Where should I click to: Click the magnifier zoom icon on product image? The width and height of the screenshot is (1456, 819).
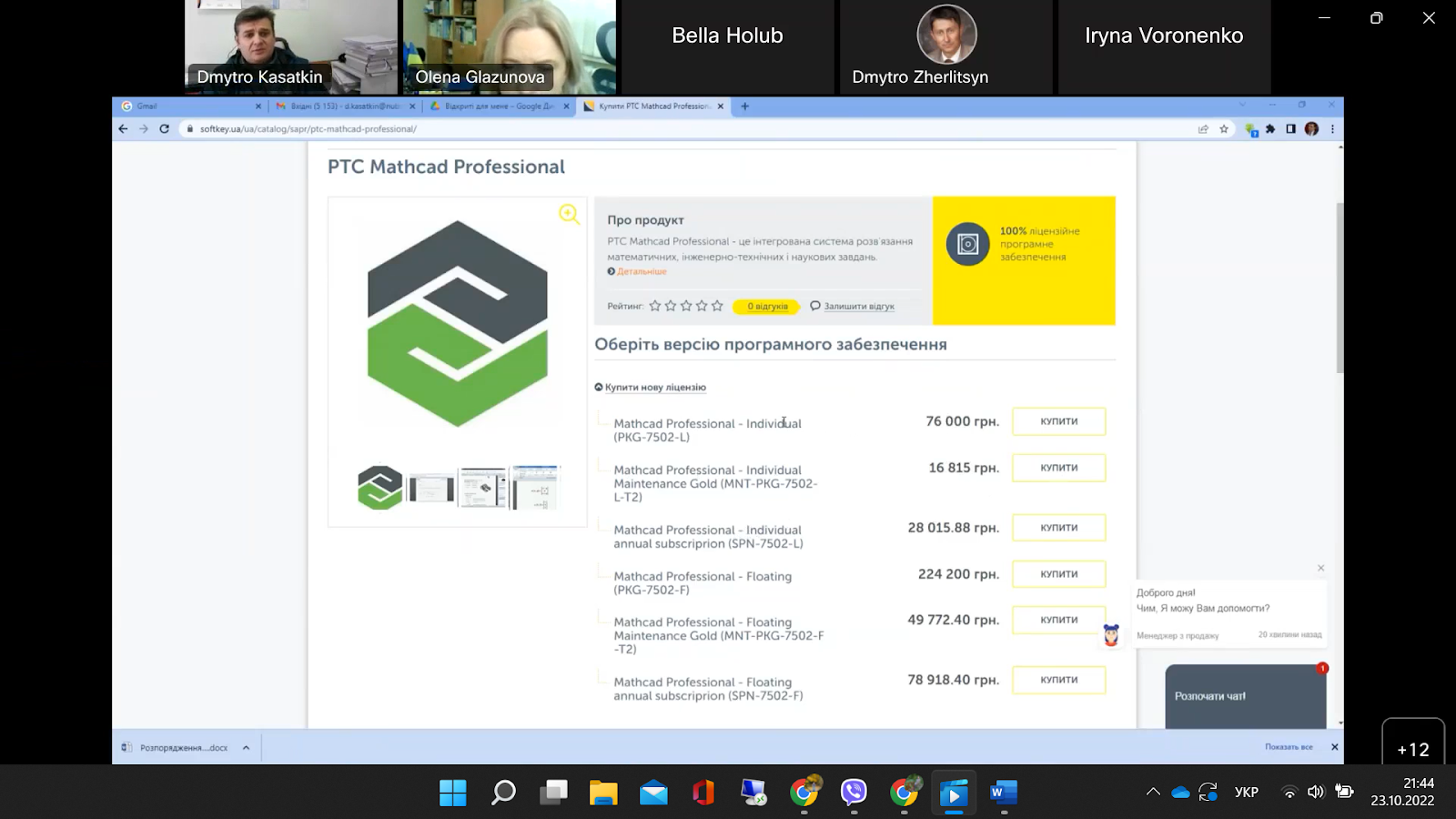570,214
